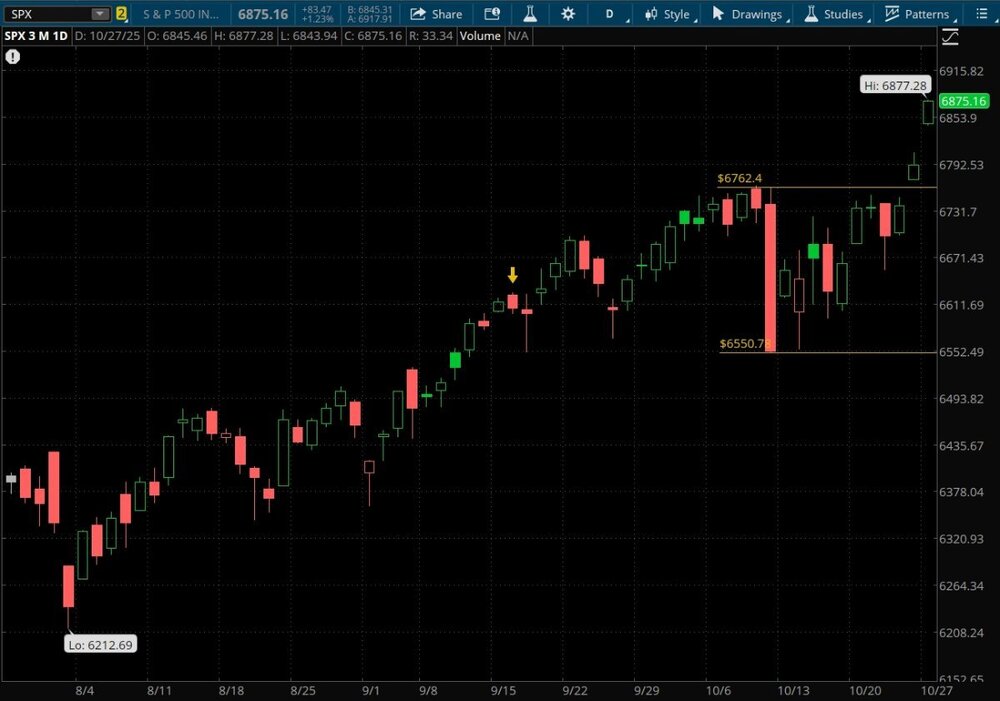Viewport: 1000px width, 701px height.
Task: Click the Volume label in data bar
Action: click(479, 36)
